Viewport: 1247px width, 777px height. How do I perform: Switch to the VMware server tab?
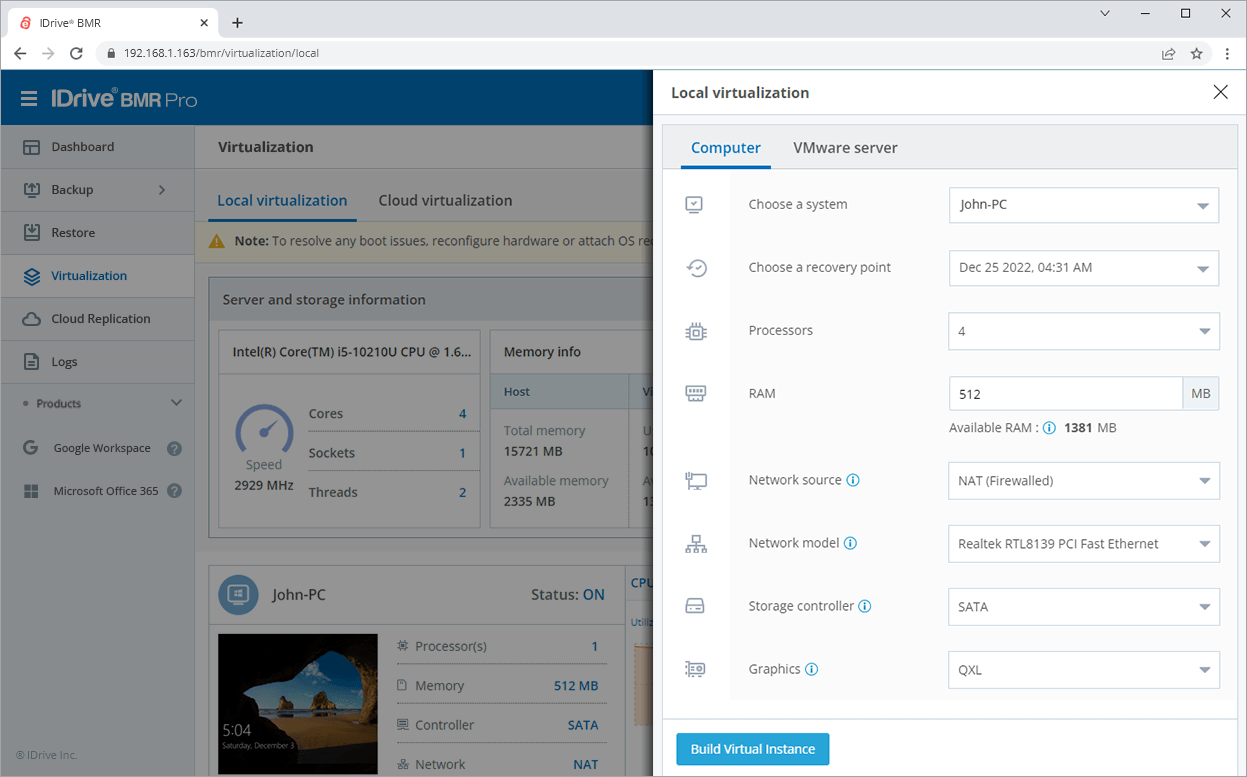tap(845, 148)
